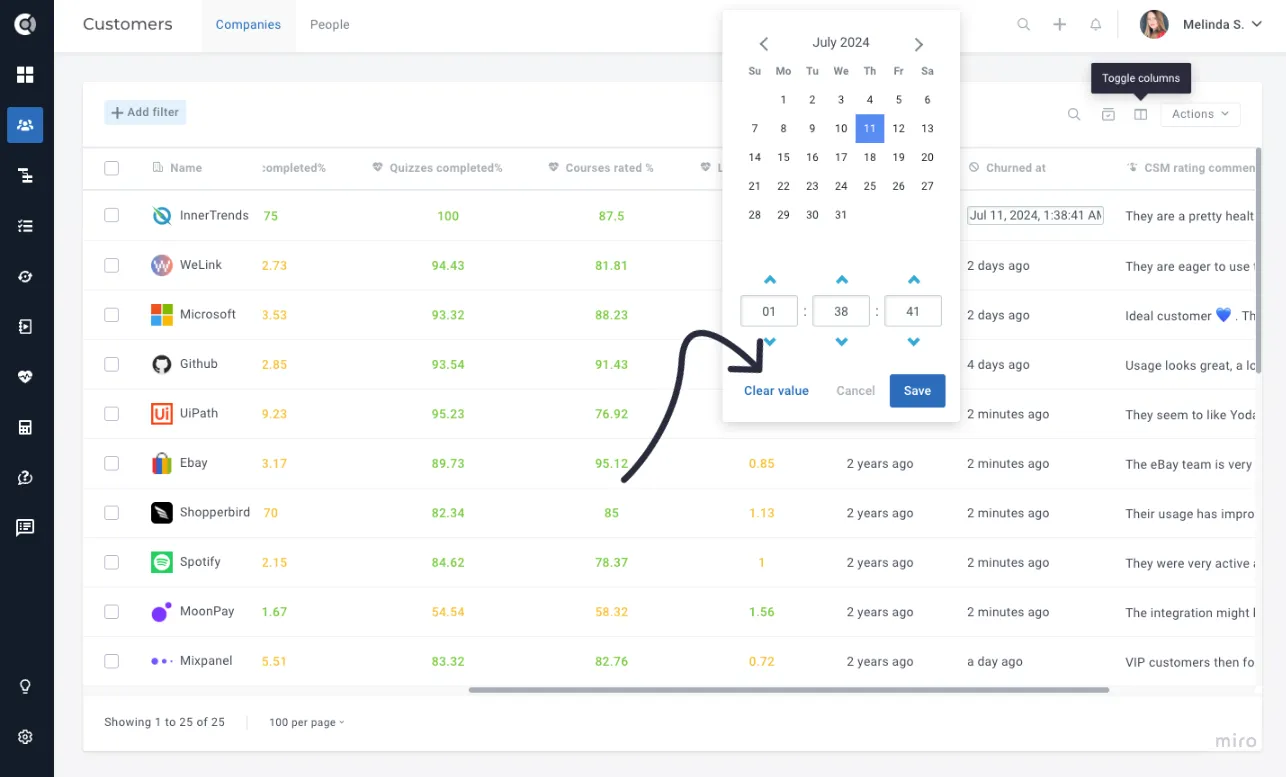Go to previous month in calendar
Screen dimensions: 1286x777
763,44
